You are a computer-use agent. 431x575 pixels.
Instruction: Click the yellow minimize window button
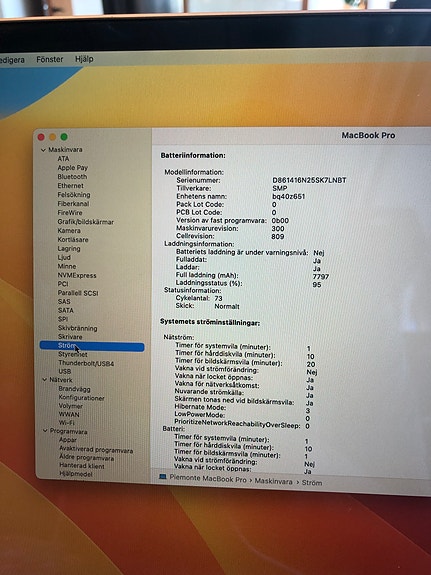(x=53, y=137)
